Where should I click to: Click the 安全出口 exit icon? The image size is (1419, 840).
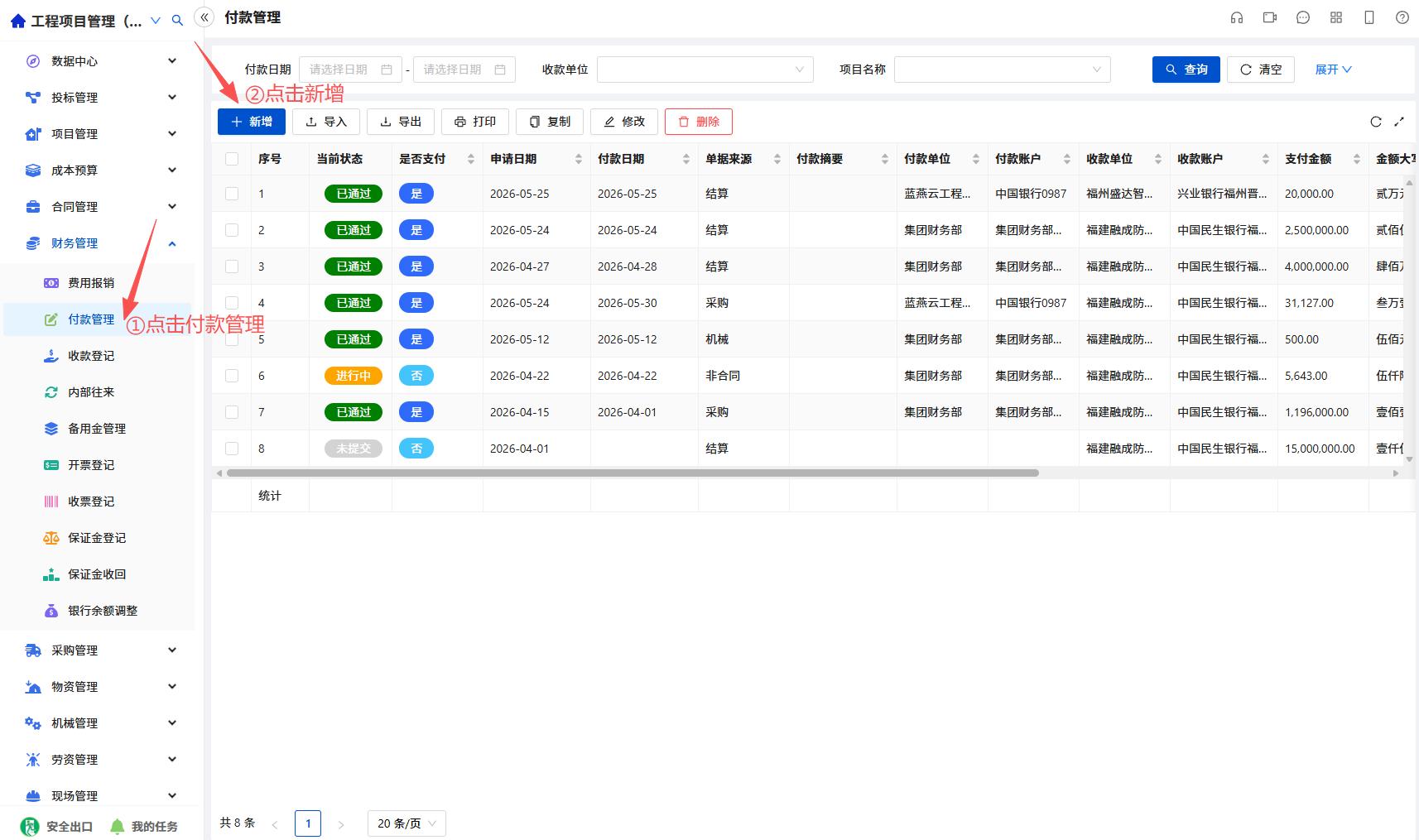30,826
